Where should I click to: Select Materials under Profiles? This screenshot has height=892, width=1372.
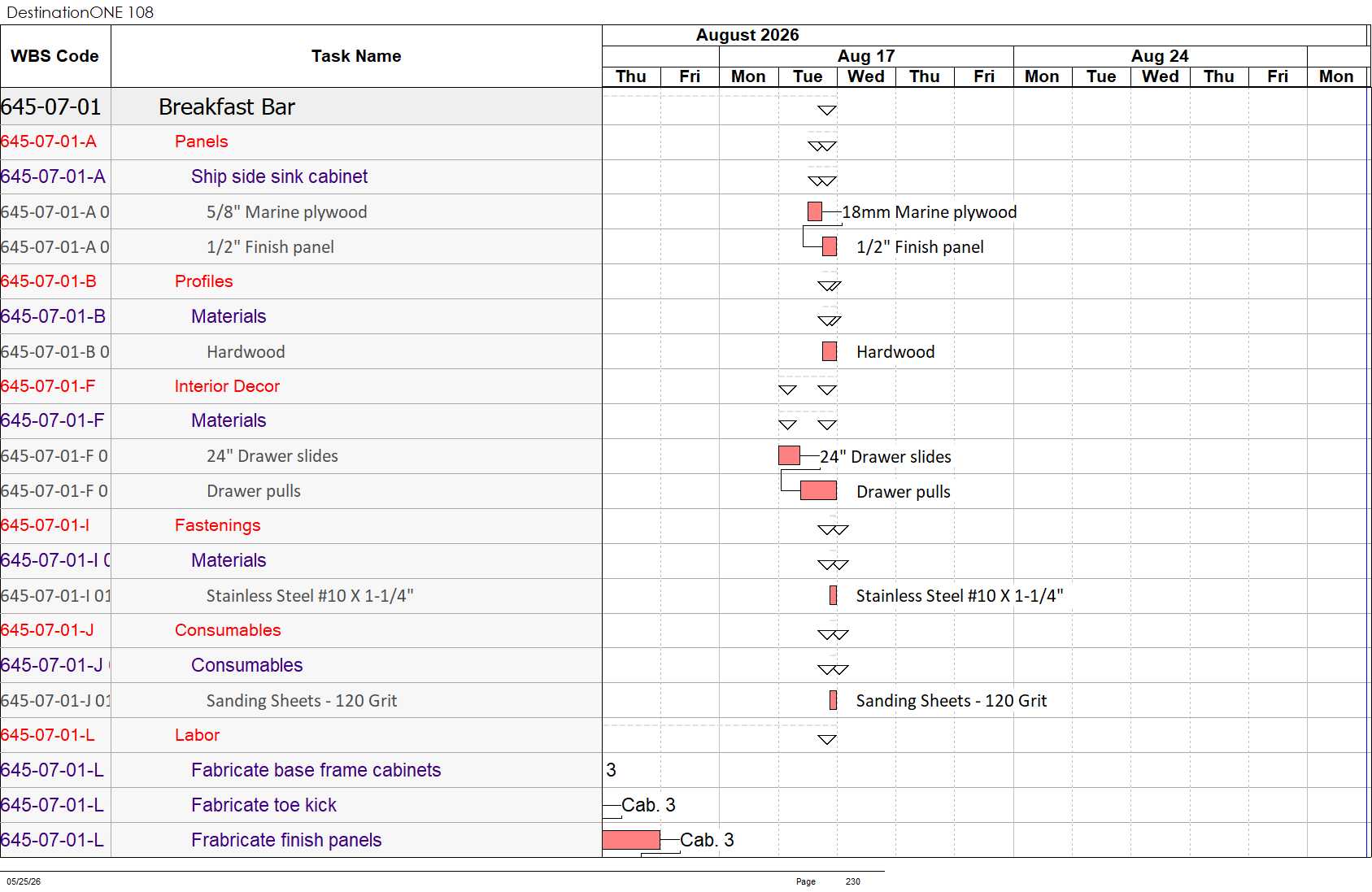tap(229, 316)
